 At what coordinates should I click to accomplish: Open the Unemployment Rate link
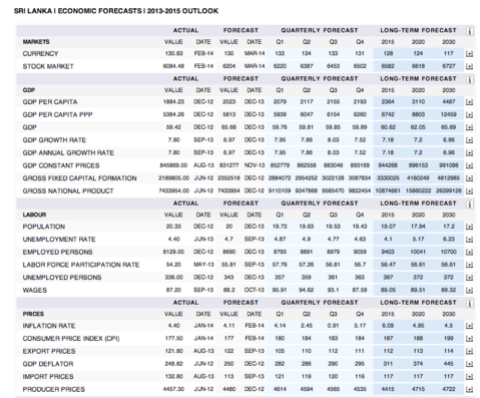pos(59,239)
